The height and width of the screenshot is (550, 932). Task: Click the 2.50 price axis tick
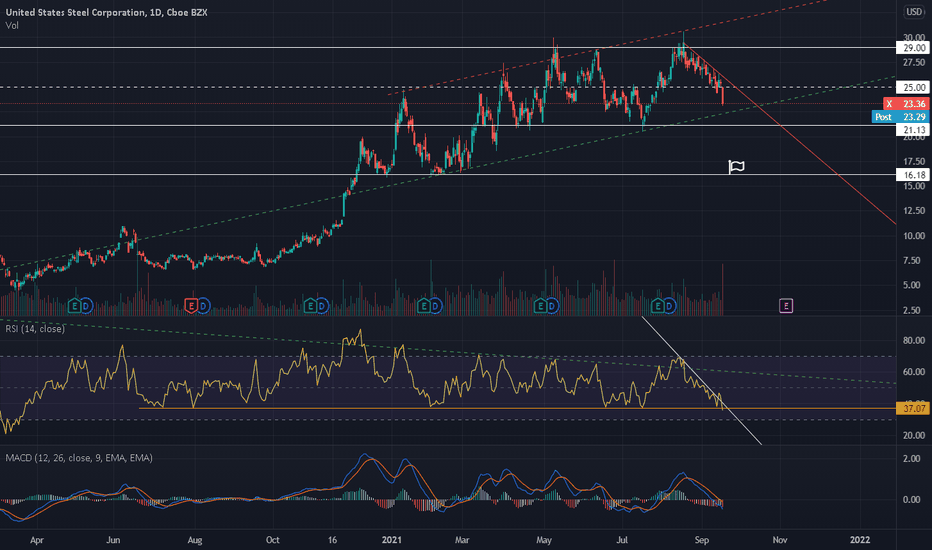point(914,310)
